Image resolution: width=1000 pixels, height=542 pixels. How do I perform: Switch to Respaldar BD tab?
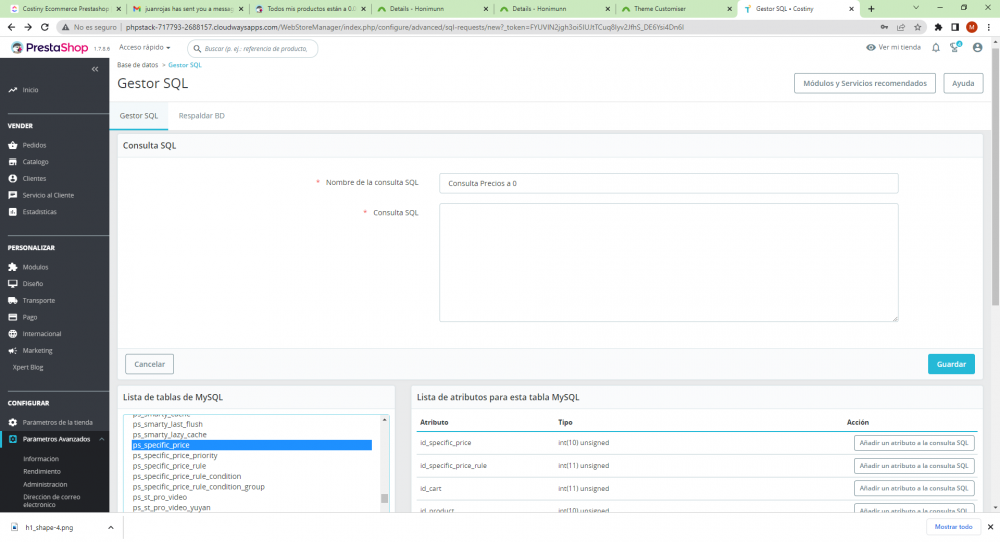point(202,116)
